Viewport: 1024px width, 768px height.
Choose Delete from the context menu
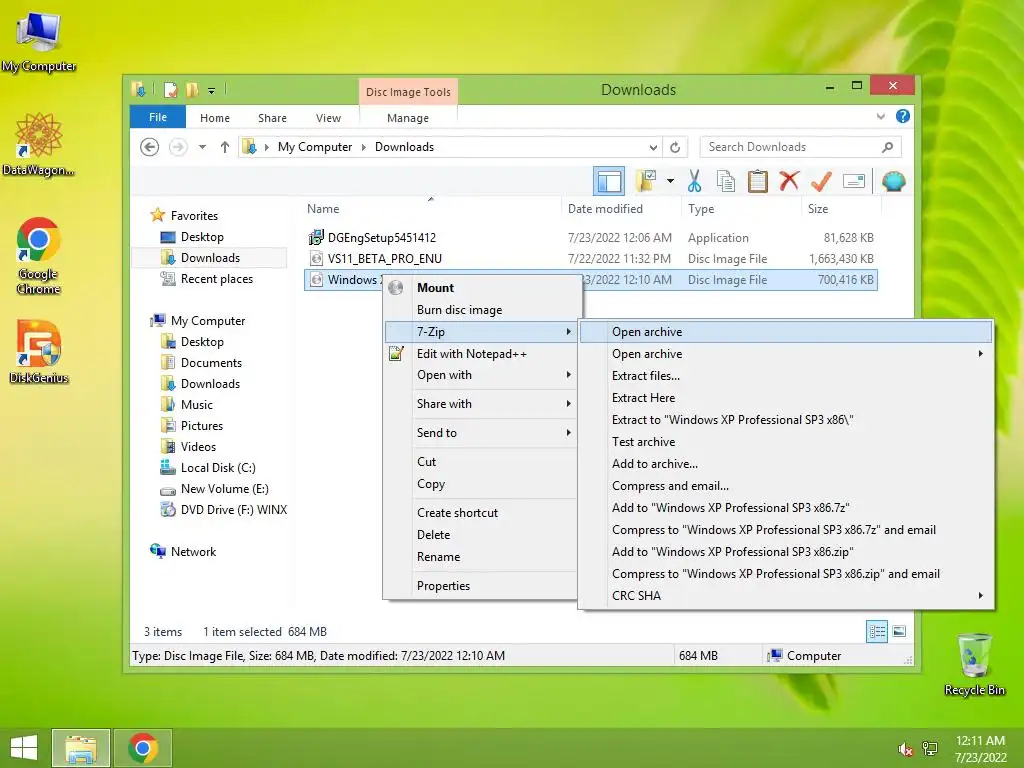pos(481,535)
